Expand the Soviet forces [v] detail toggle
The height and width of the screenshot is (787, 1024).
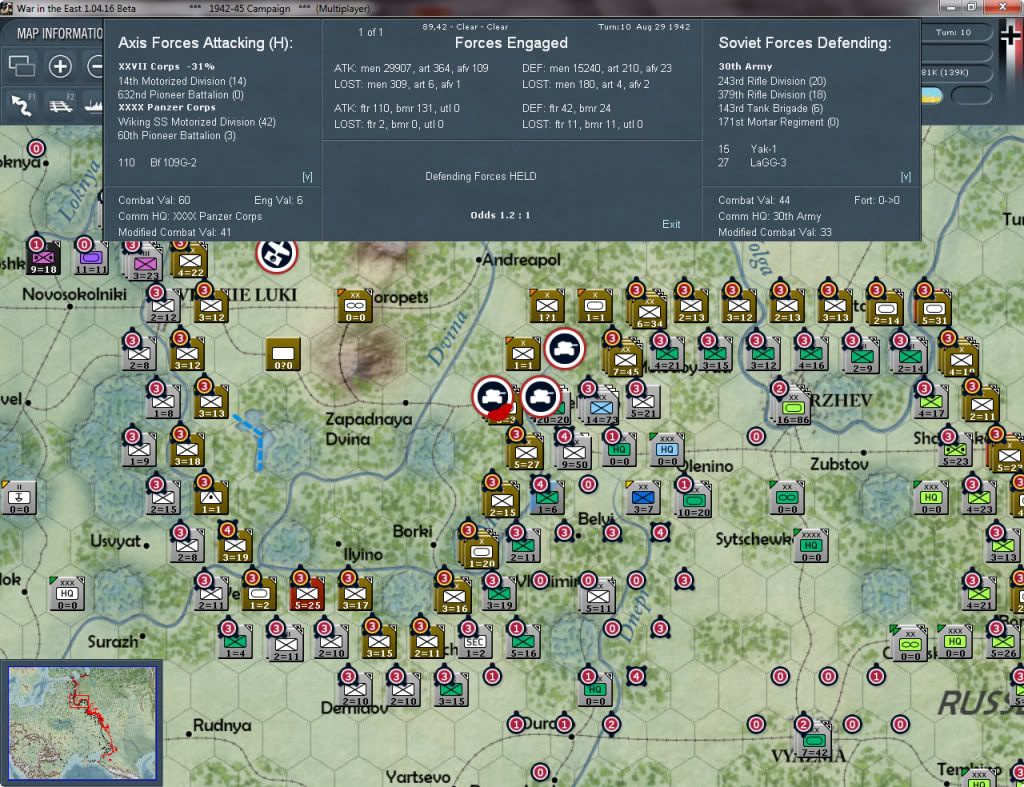click(906, 176)
